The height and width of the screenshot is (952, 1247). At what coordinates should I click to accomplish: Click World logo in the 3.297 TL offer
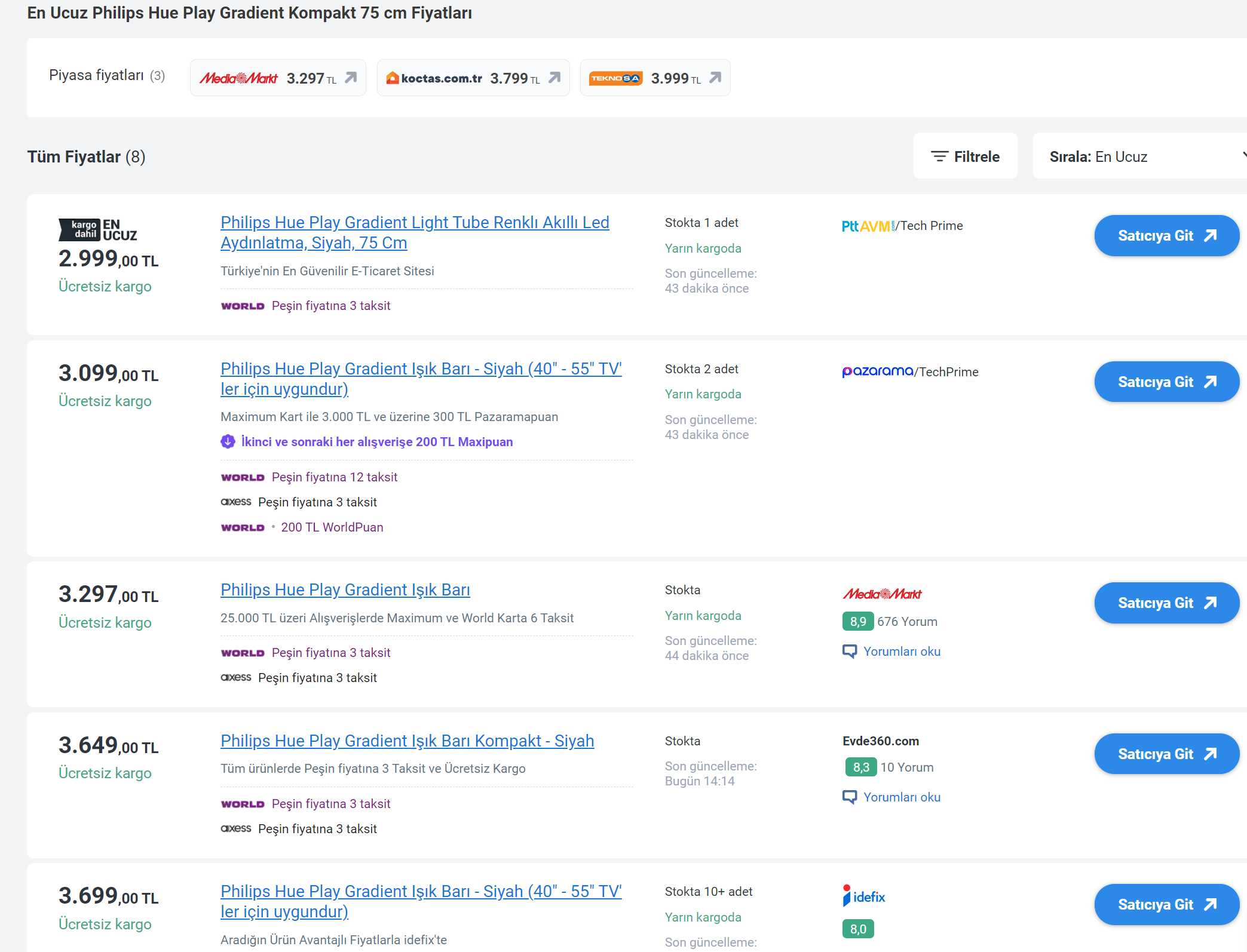(243, 653)
